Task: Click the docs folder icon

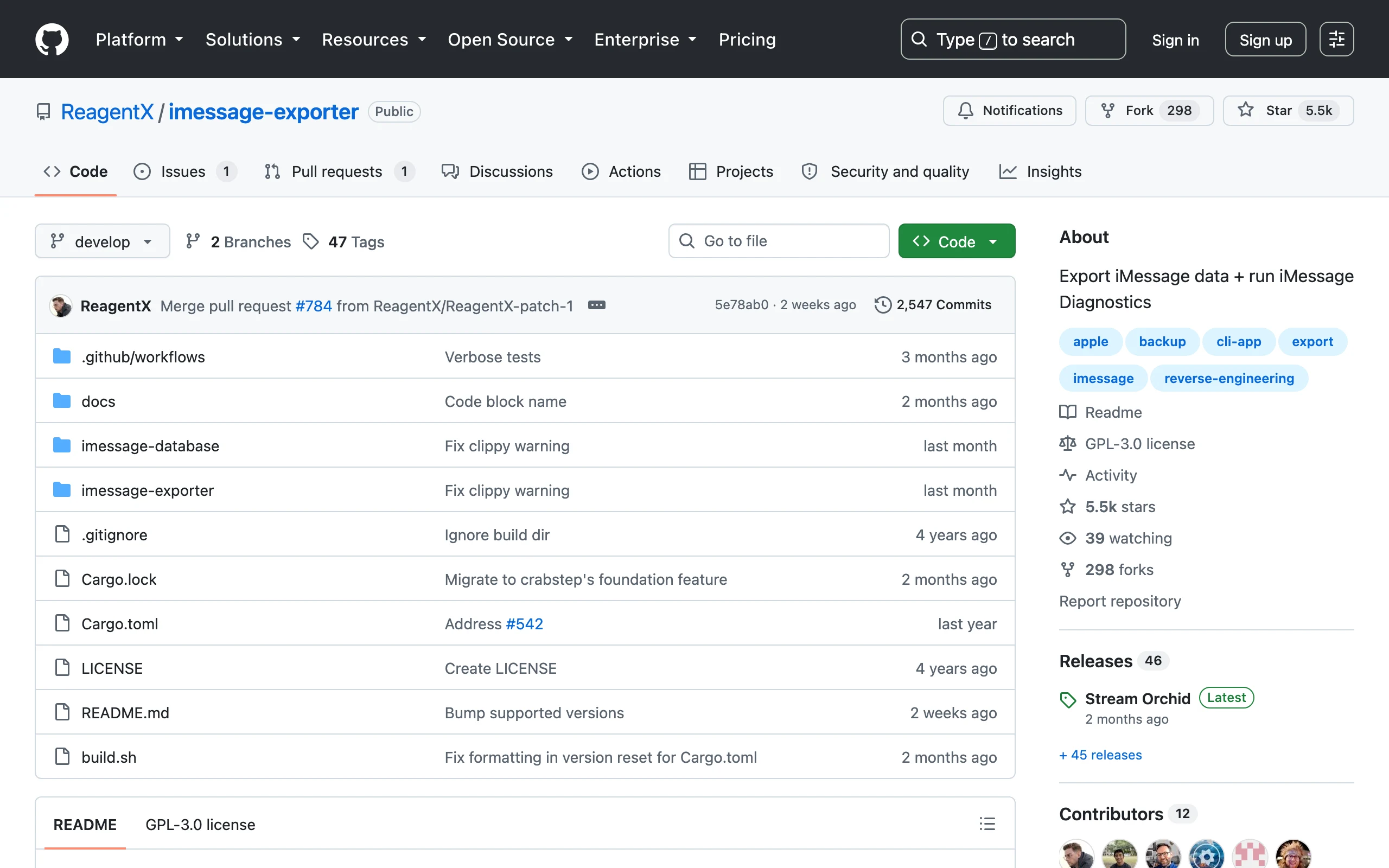Action: pyautogui.click(x=62, y=401)
